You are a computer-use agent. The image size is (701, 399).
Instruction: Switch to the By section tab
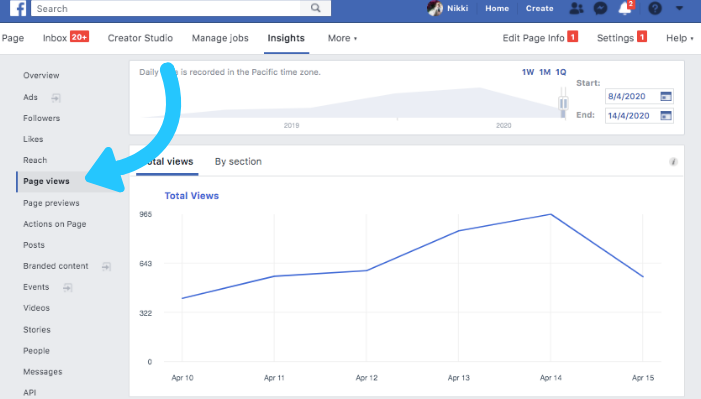click(x=238, y=161)
